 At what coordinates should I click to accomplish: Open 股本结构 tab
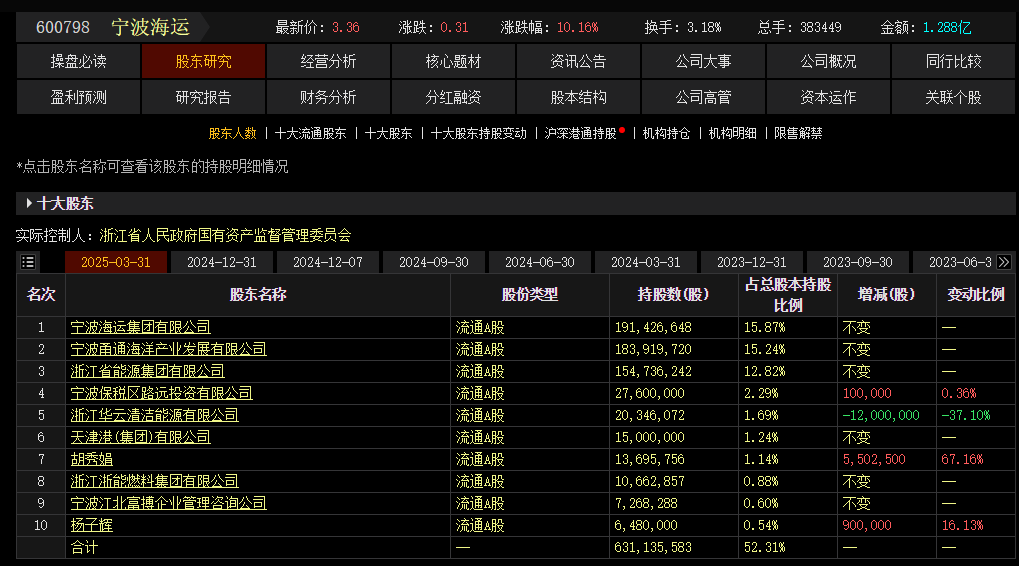[578, 97]
